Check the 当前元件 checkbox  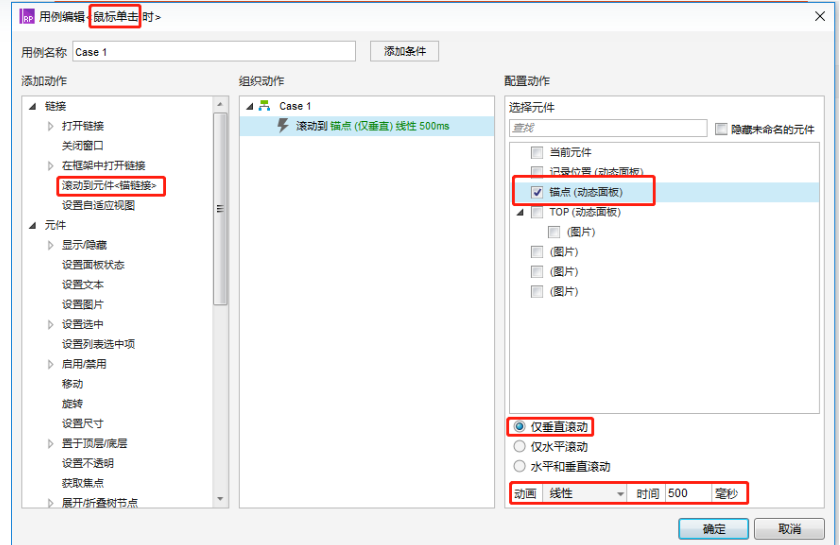coord(537,152)
